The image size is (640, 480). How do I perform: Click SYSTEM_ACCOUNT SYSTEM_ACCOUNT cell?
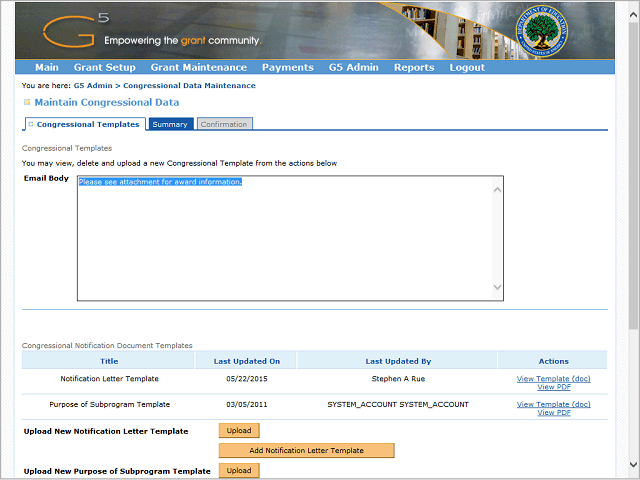coord(398,404)
